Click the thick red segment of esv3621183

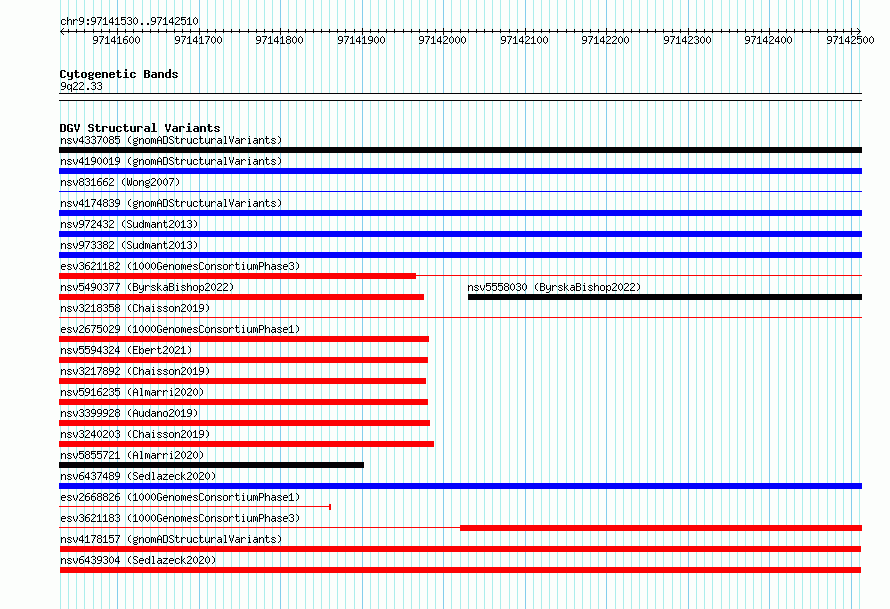[x=661, y=528]
